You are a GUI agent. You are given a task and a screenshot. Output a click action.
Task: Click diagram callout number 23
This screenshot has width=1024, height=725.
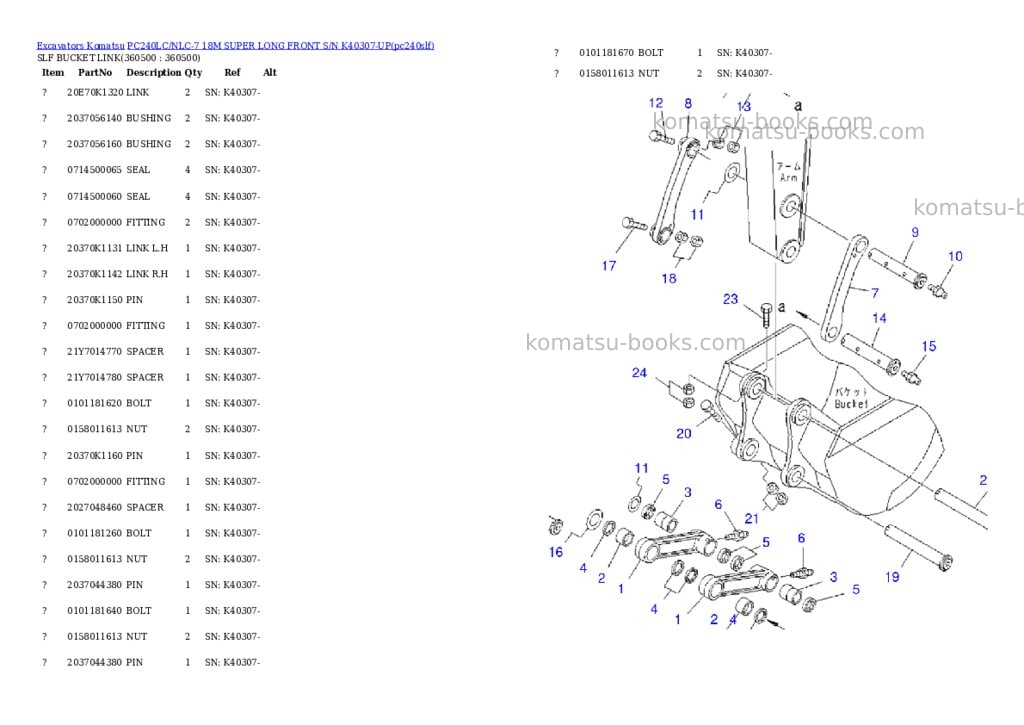coord(730,299)
